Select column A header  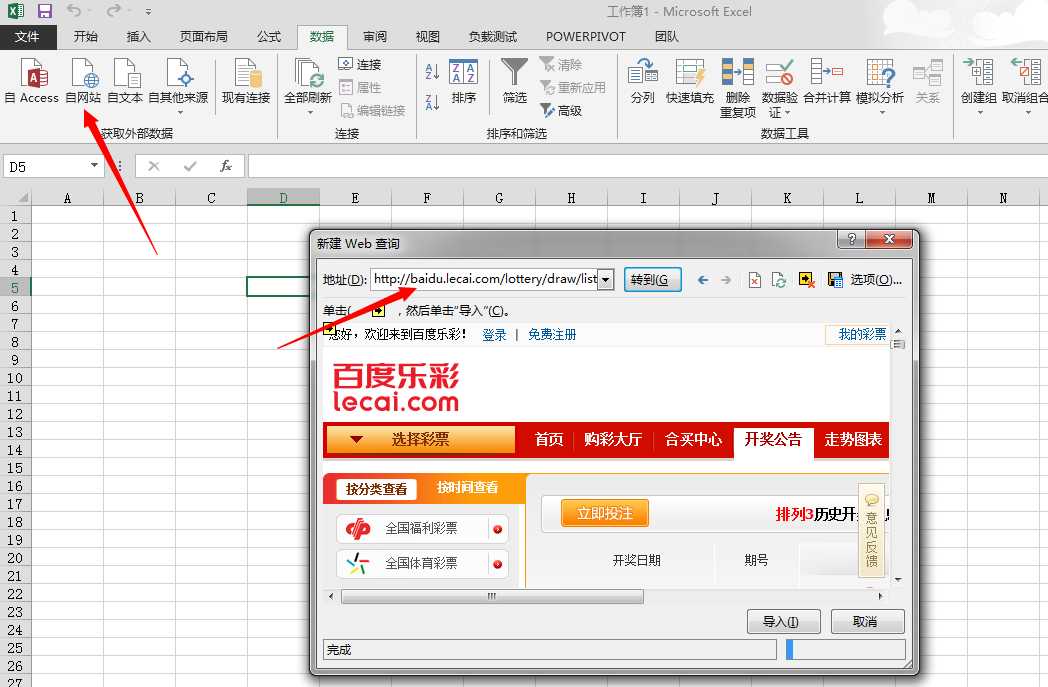[67, 198]
